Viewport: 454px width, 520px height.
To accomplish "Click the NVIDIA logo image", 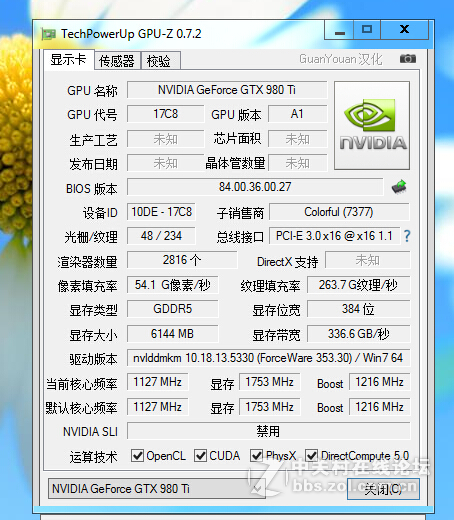I will [x=372, y=125].
